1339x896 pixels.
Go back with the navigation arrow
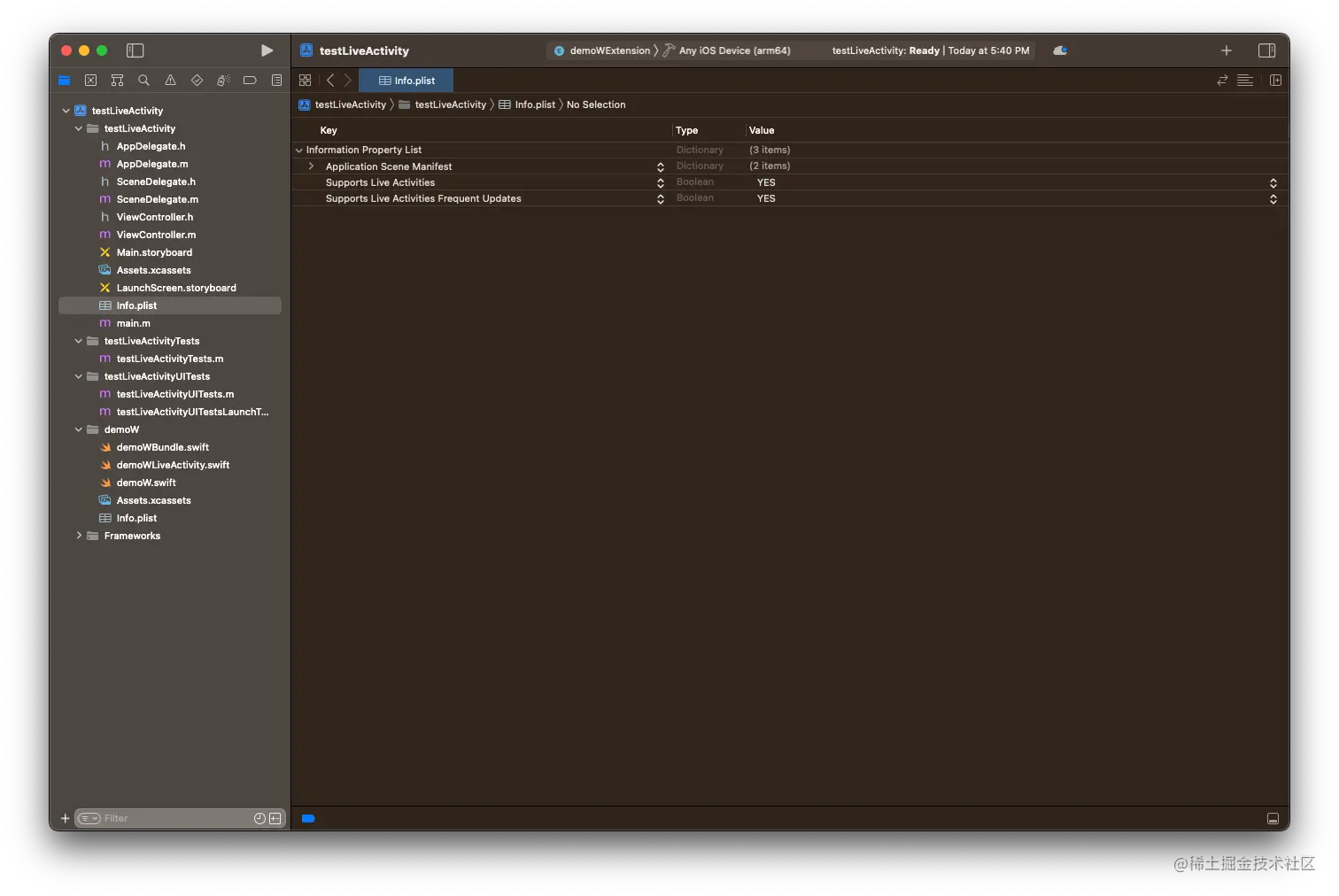pos(330,81)
